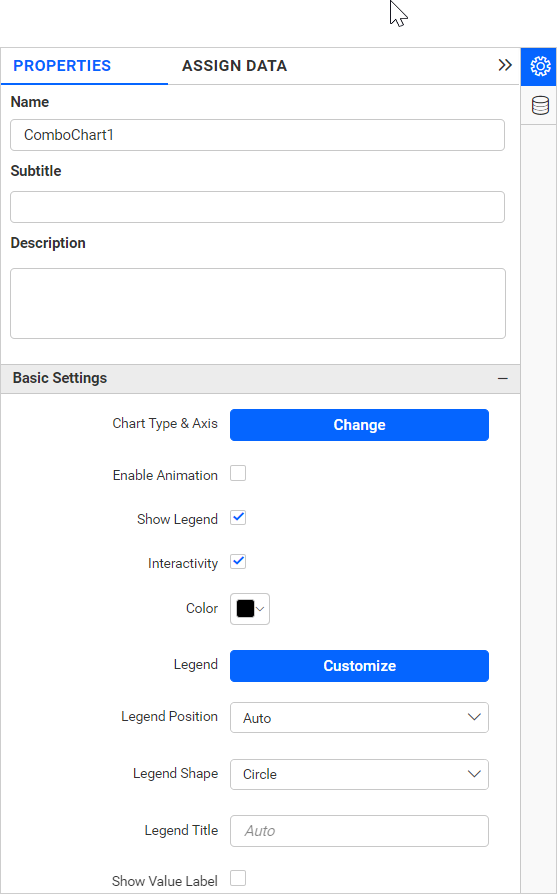Open the black Color swatch picker
This screenshot has width=557, height=894.
250,609
